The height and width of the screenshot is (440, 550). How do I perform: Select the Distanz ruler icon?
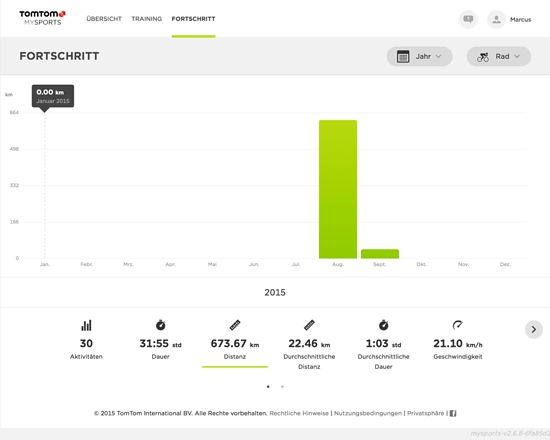click(x=235, y=325)
